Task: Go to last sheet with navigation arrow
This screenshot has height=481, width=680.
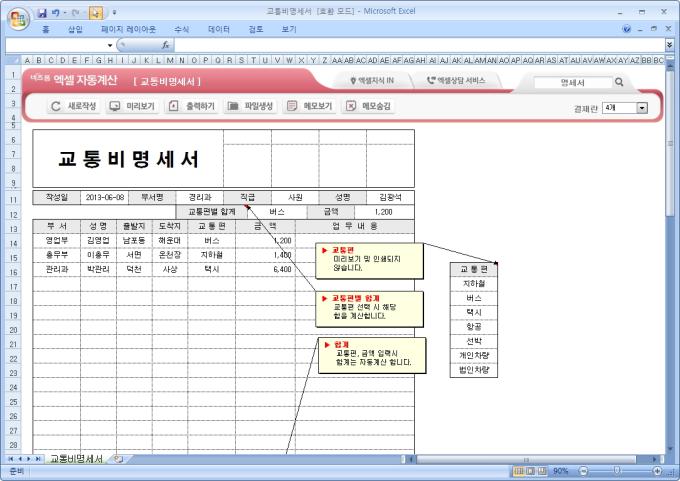Action: click(x=38, y=458)
